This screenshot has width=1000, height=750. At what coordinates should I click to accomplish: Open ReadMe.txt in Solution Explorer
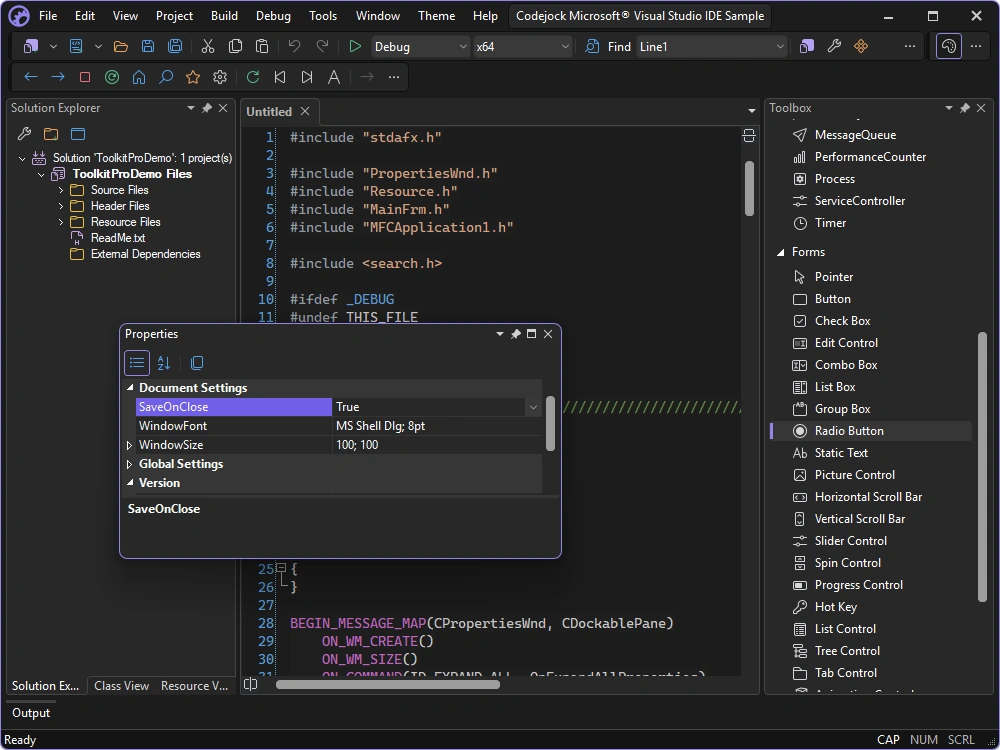(118, 238)
